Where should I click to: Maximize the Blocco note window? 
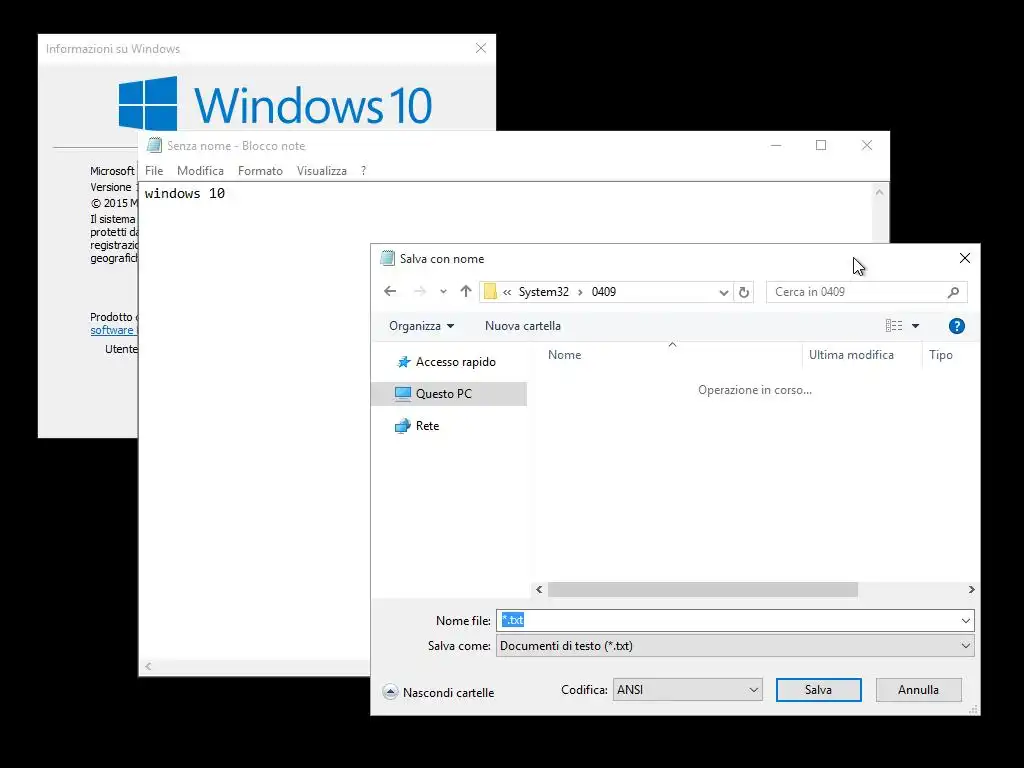click(x=821, y=145)
